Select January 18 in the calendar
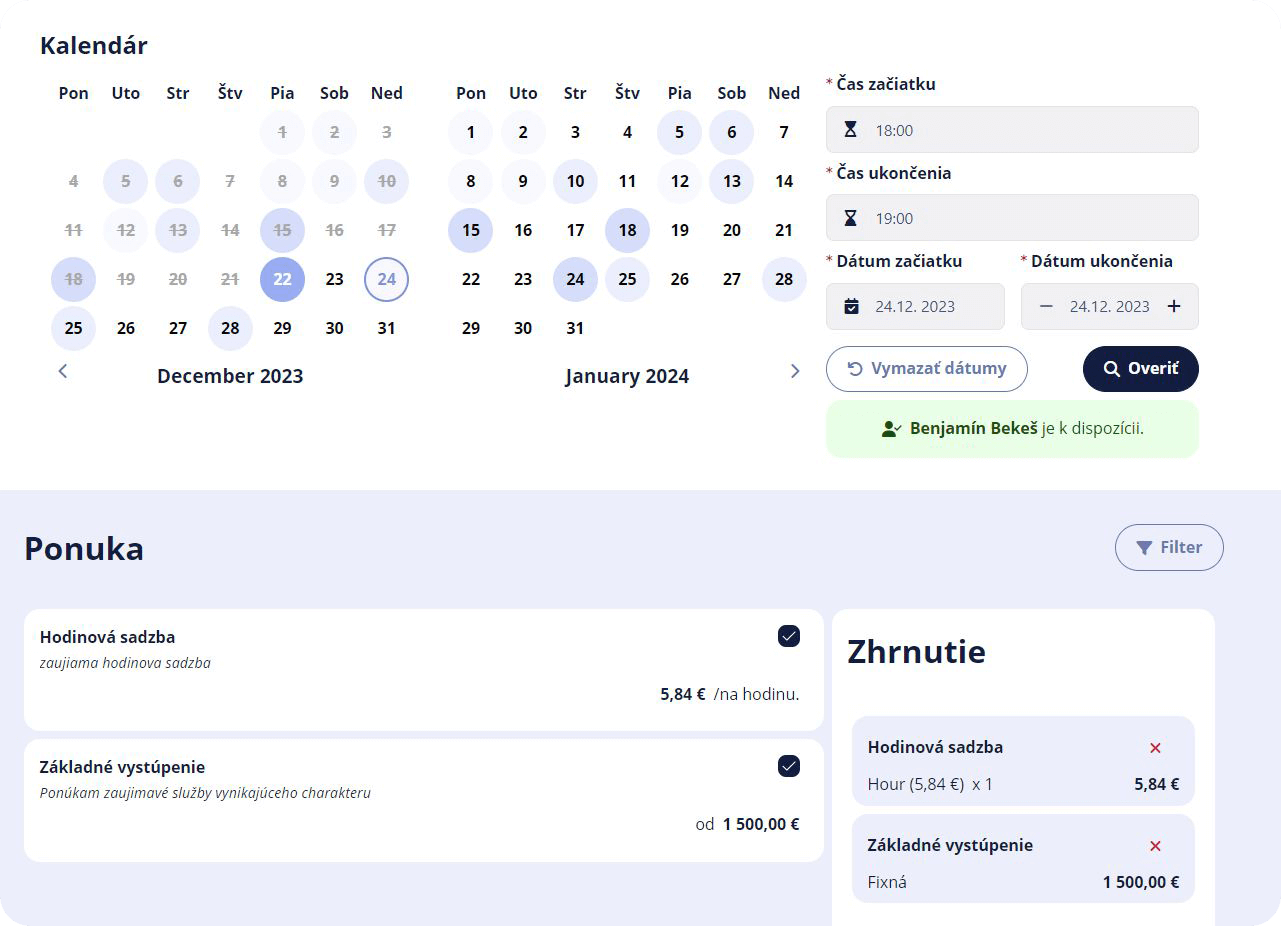1282x927 pixels. (627, 230)
